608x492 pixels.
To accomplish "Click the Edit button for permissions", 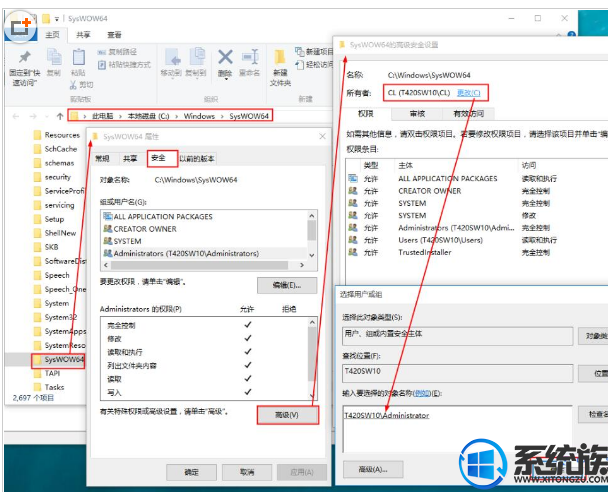I will pos(287,285).
